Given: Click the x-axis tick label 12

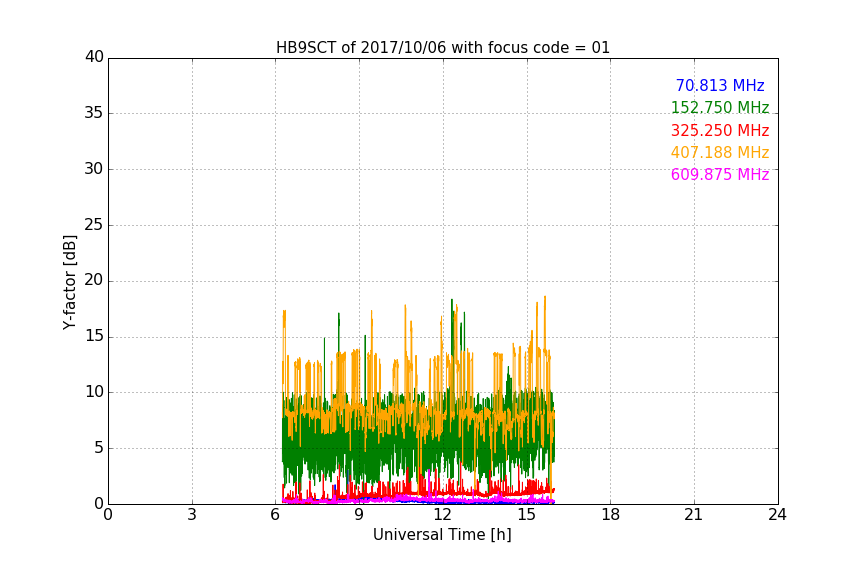Looking at the screenshot, I should click(x=442, y=515).
